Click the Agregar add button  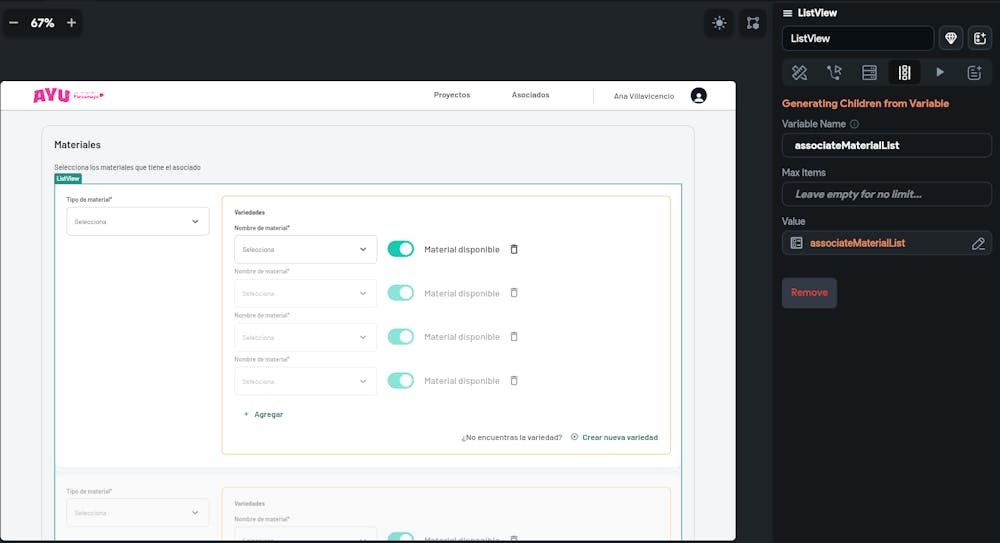pyautogui.click(x=263, y=414)
